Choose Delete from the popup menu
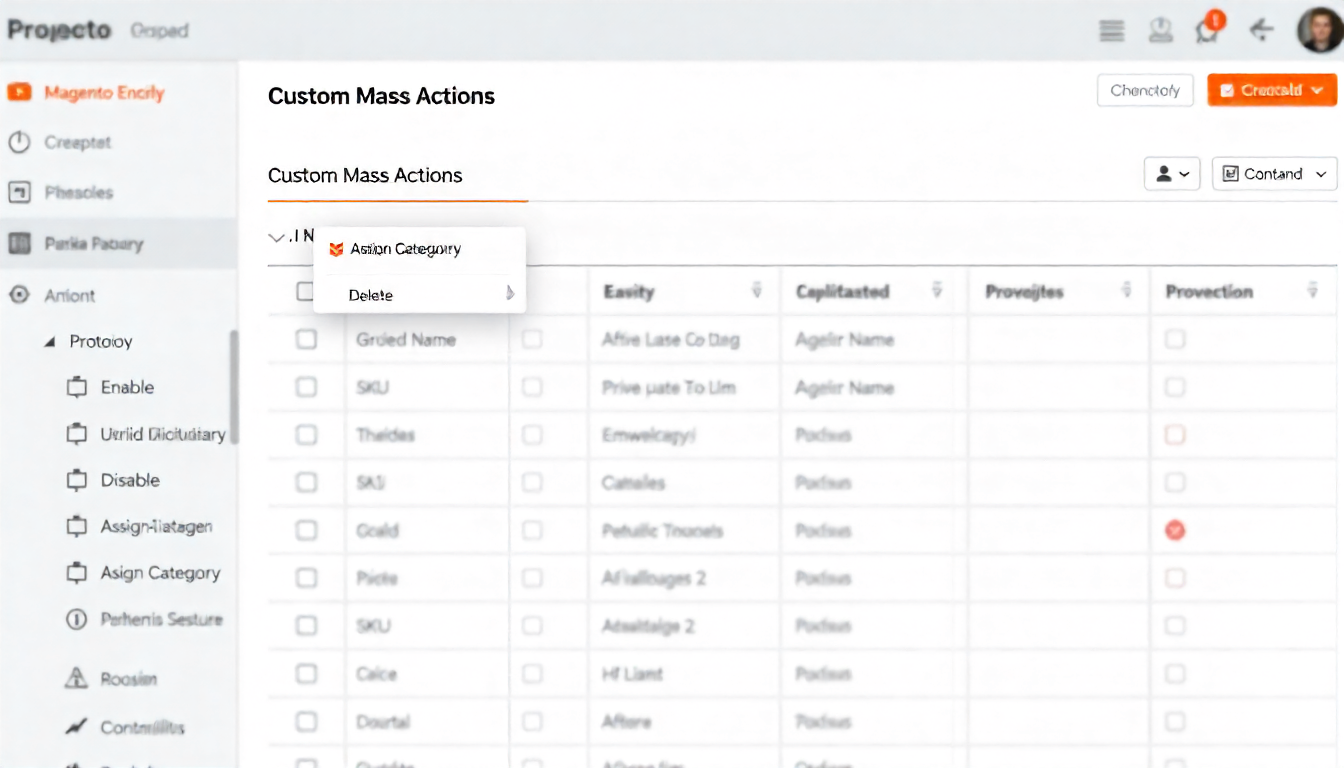This screenshot has width=1344, height=768. (371, 295)
